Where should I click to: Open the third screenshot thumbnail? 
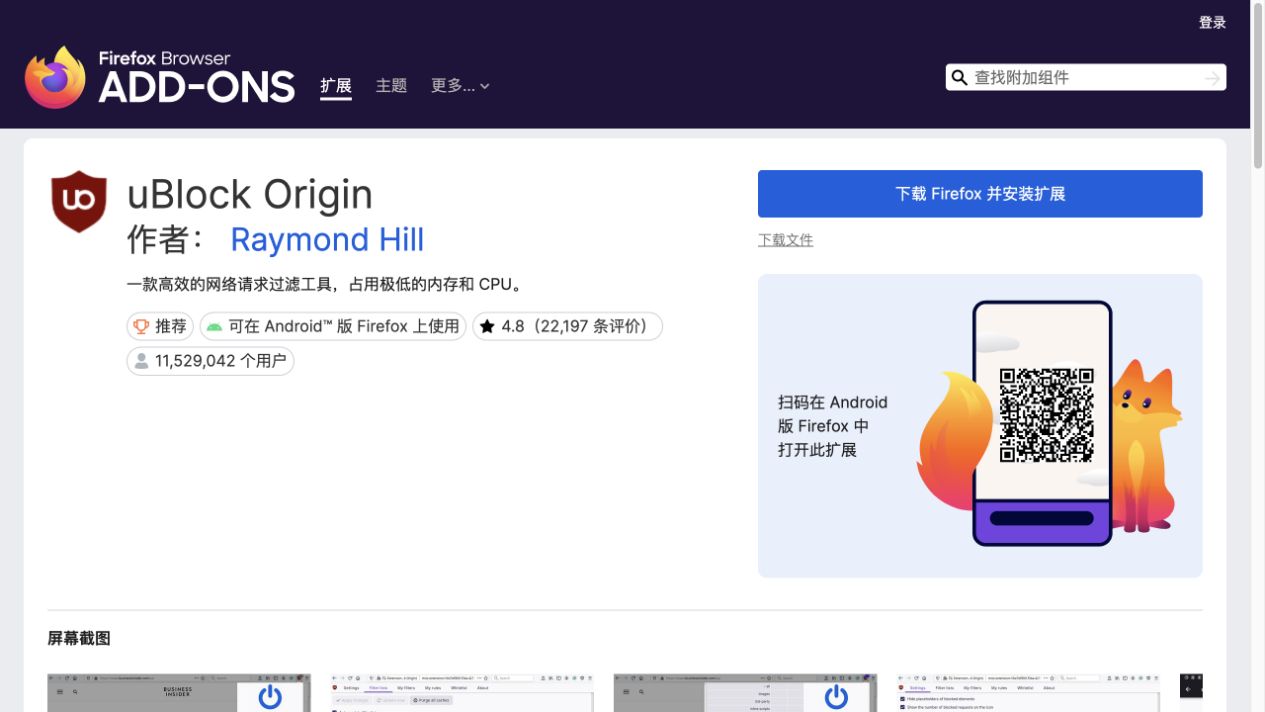click(745, 693)
